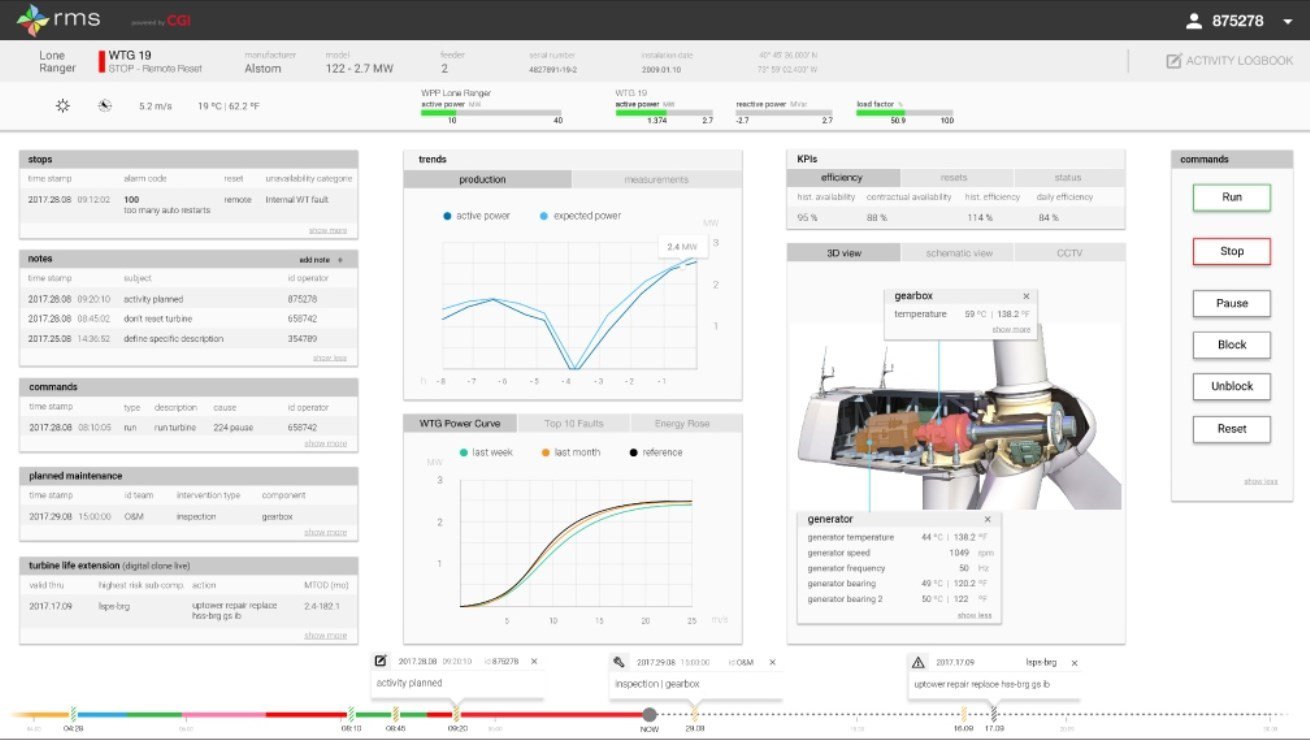Expand planned maintenance list with show more
Screen dimensions: 1310x740
click(325, 532)
